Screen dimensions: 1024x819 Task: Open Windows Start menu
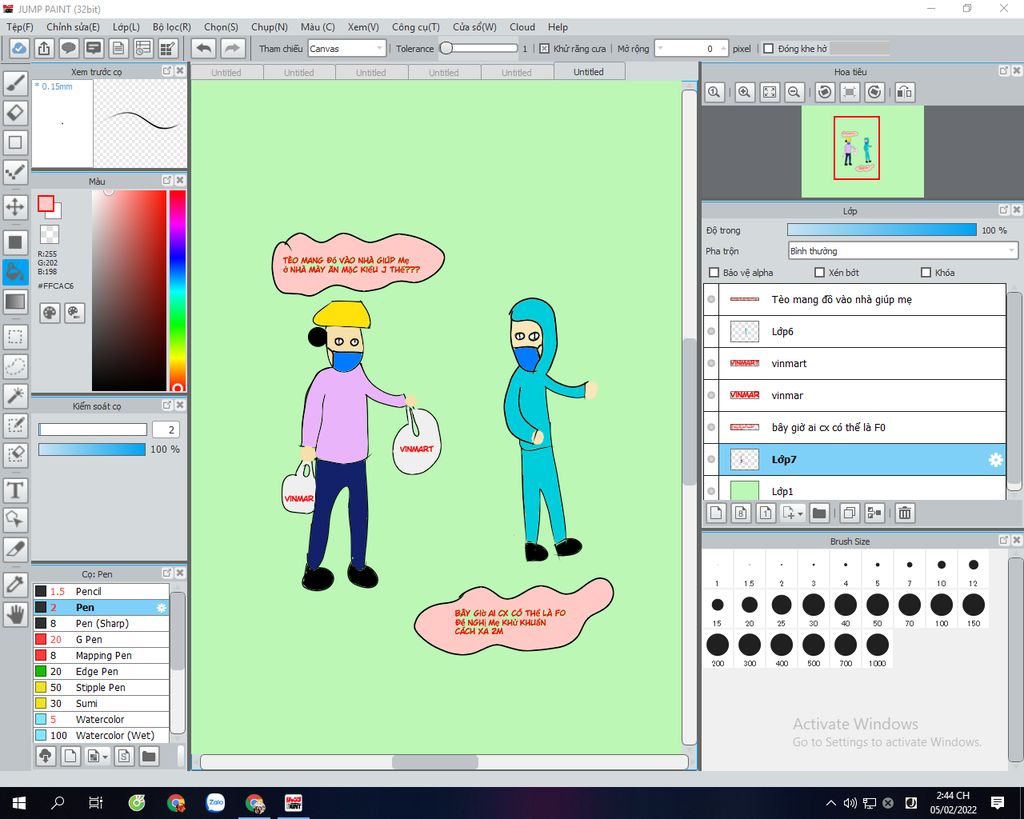(x=18, y=803)
